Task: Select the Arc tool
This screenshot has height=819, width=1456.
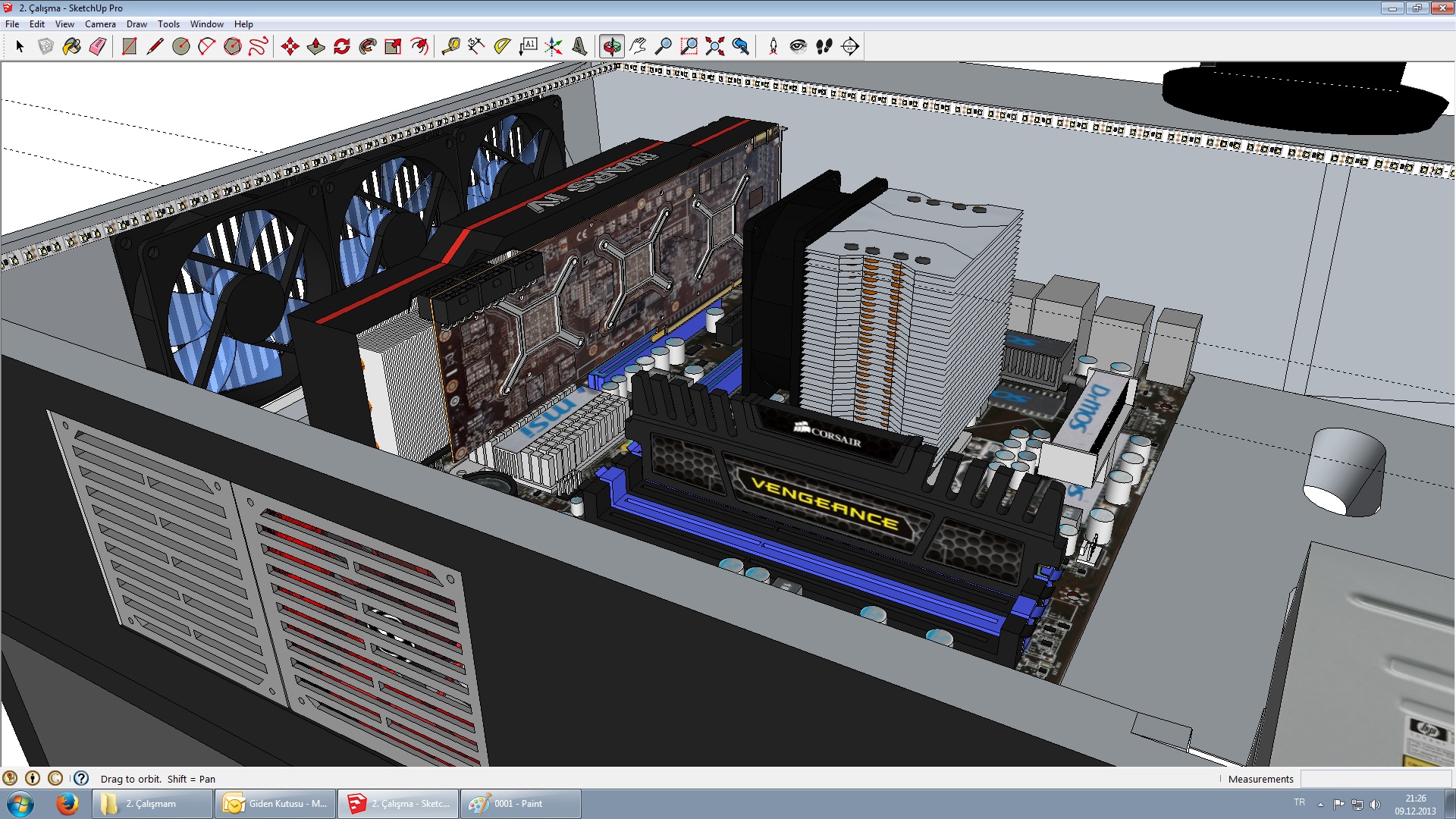Action: click(207, 46)
